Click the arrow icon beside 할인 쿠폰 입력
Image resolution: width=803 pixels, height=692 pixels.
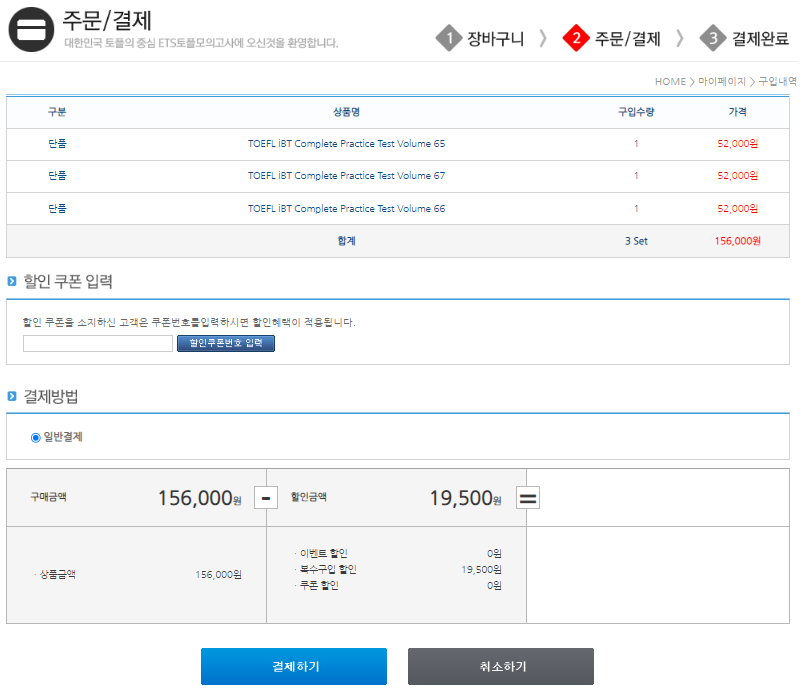12,282
